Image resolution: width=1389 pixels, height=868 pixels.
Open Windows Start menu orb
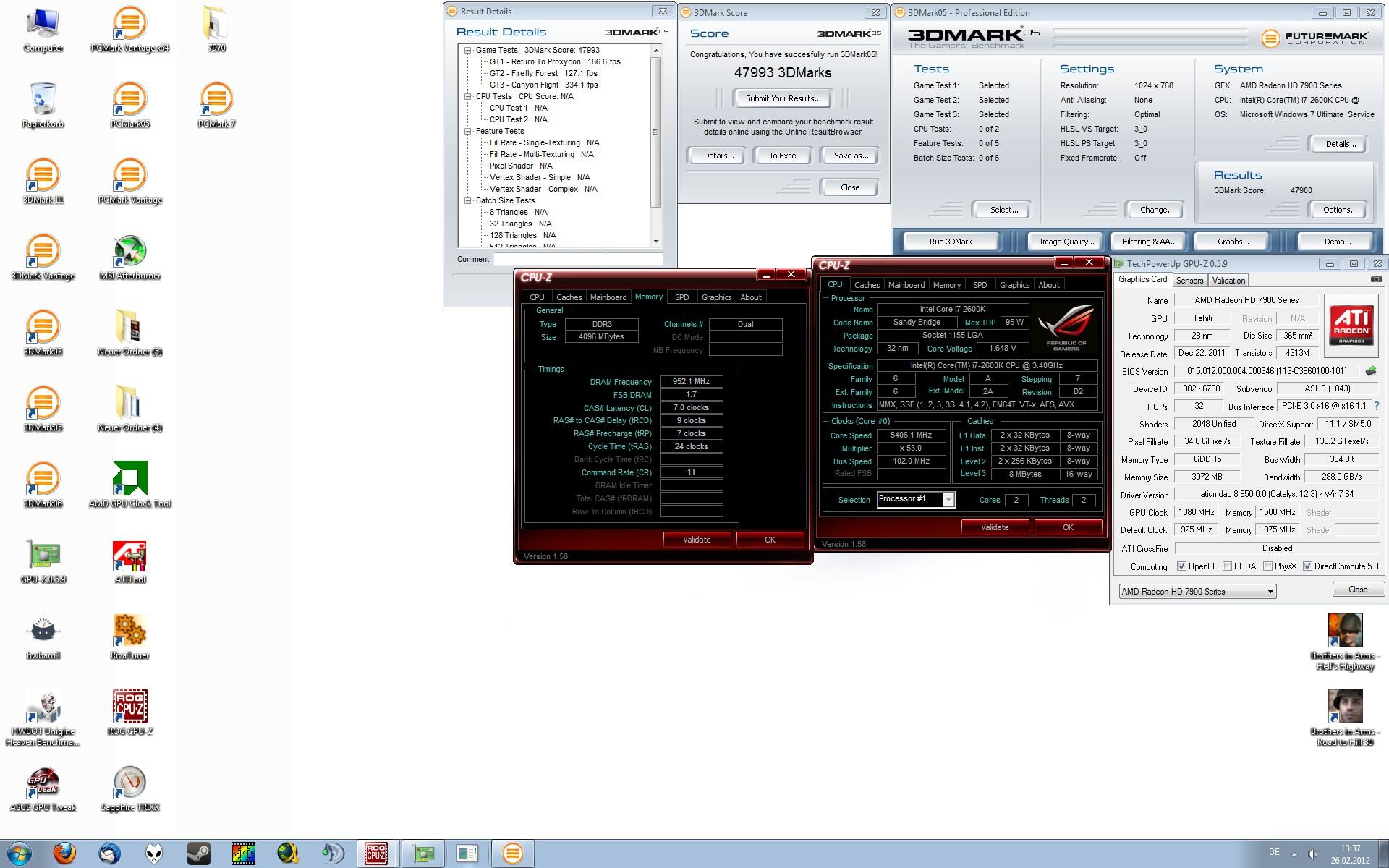20,854
